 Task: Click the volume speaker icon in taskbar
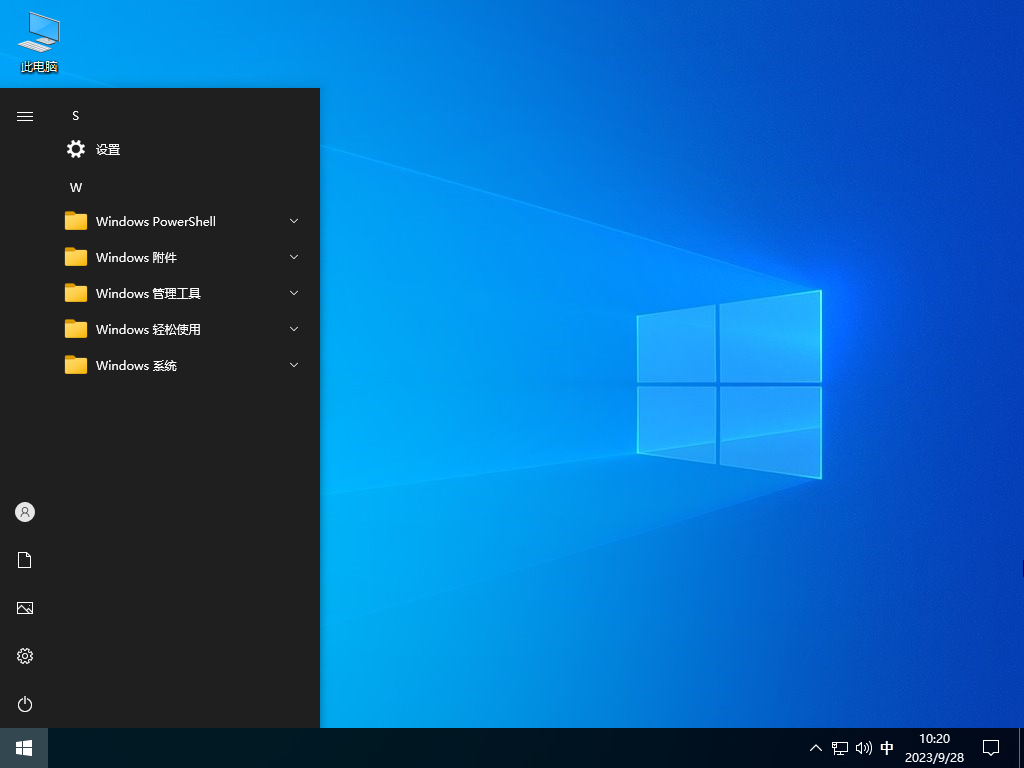pos(863,747)
